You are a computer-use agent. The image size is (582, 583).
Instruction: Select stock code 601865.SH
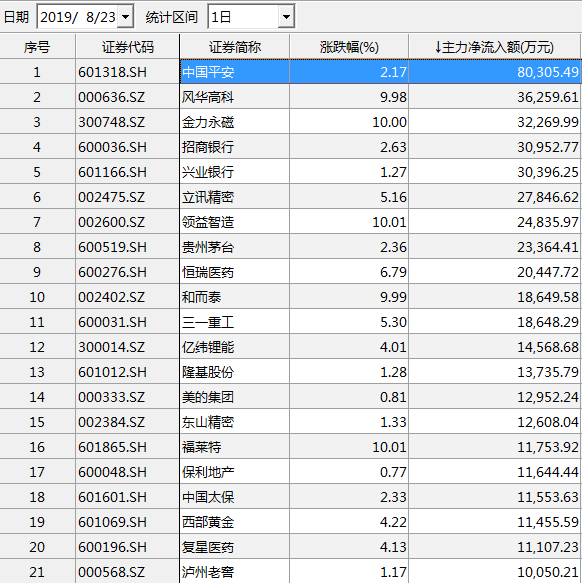[x=112, y=447]
